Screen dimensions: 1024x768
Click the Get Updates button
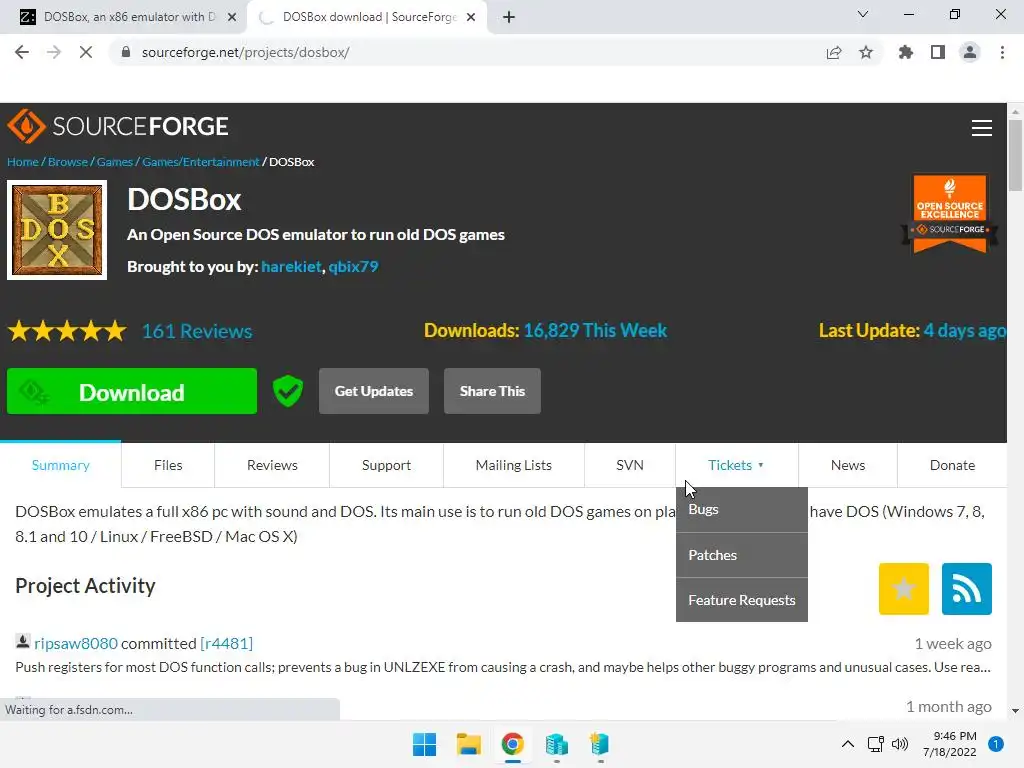[374, 391]
